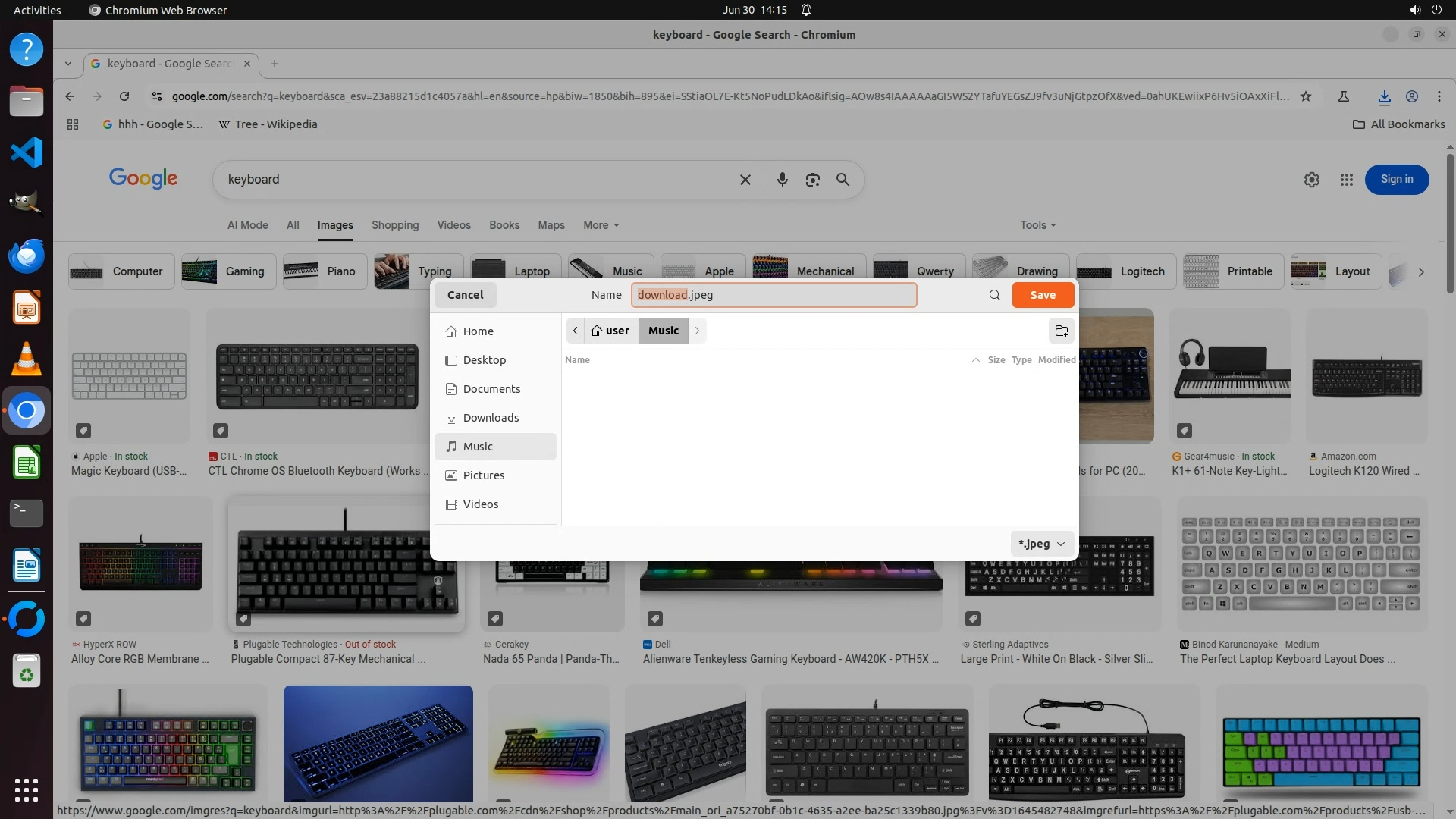The height and width of the screenshot is (819, 1456).
Task: Expand the More search options menu
Action: click(x=601, y=225)
